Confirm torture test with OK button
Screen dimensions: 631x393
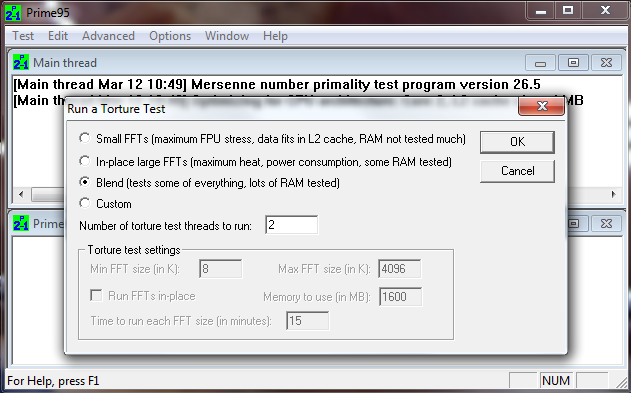517,142
